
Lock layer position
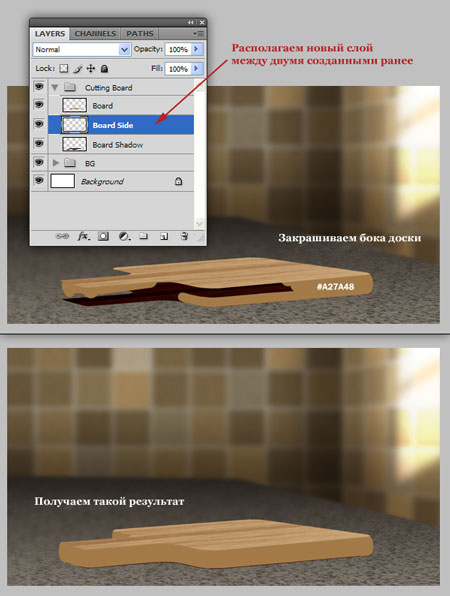(91, 68)
